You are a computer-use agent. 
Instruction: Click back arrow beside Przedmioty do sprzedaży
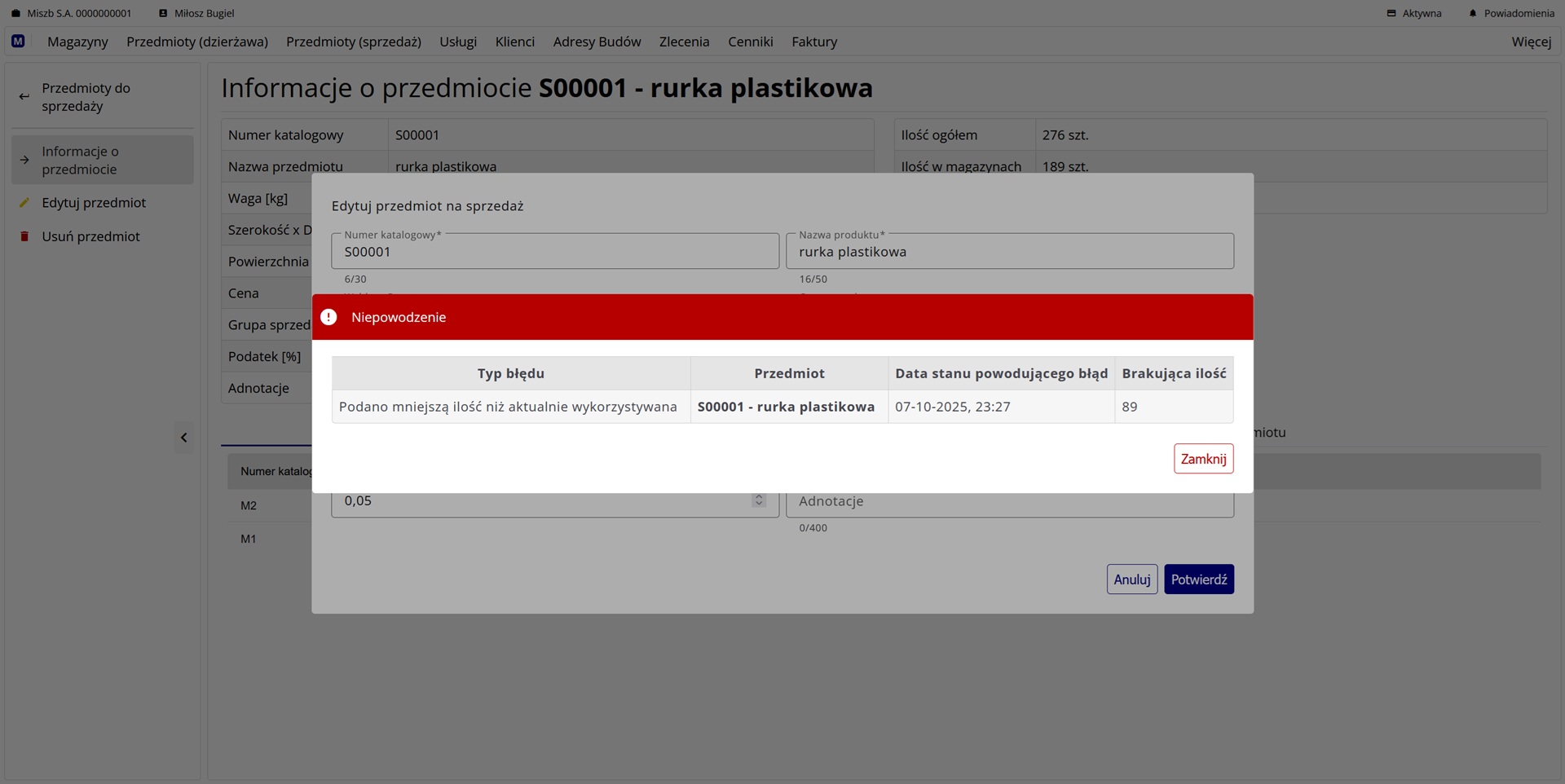coord(23,96)
